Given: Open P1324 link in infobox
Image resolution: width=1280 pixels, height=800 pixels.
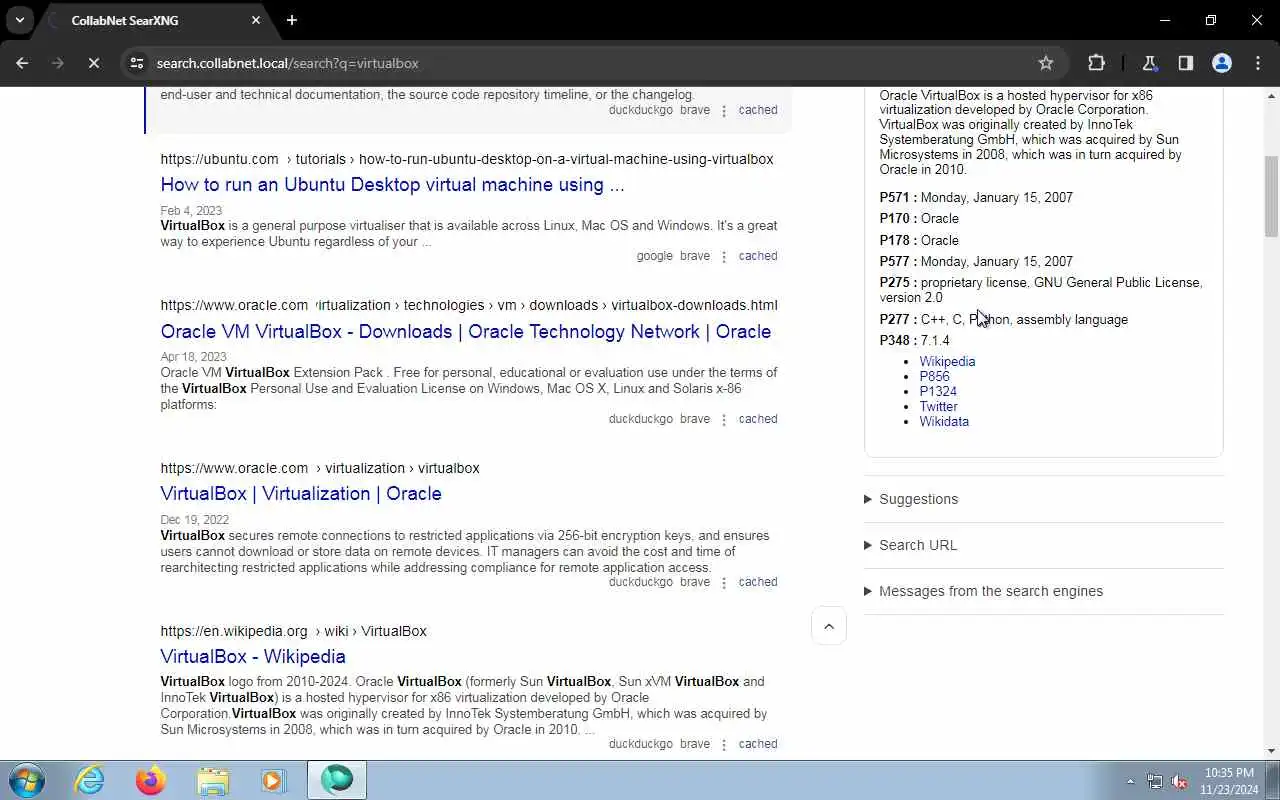Looking at the screenshot, I should click(x=938, y=392).
